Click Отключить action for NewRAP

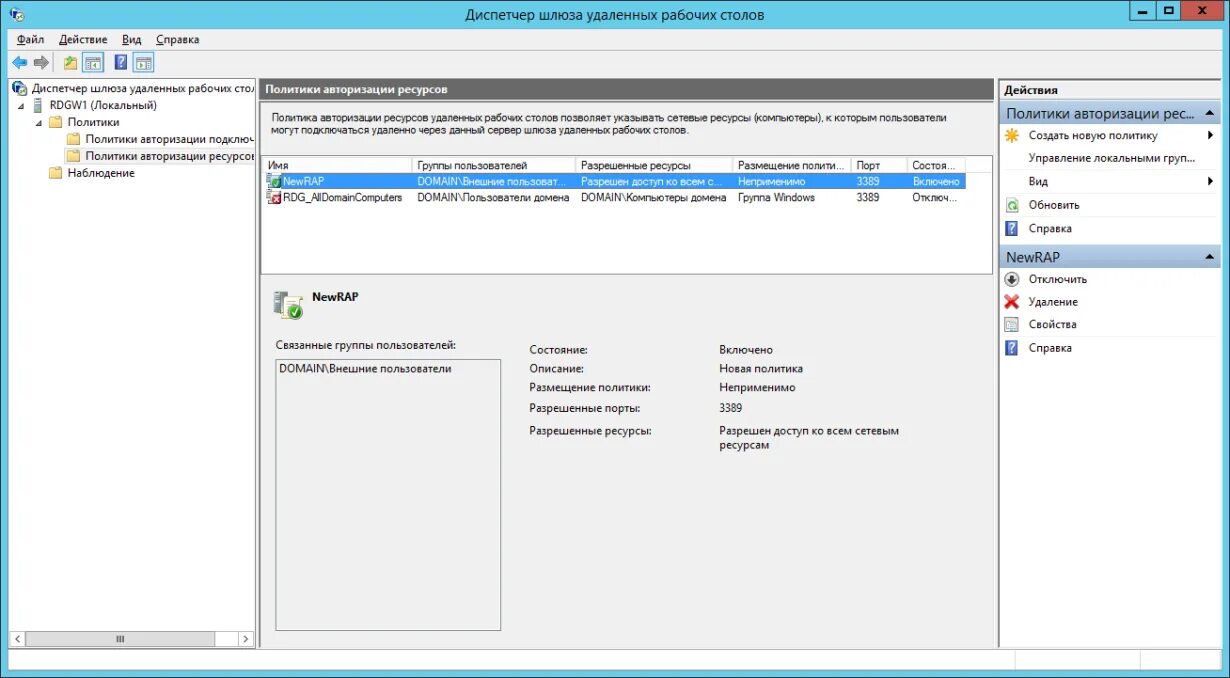coord(1058,279)
